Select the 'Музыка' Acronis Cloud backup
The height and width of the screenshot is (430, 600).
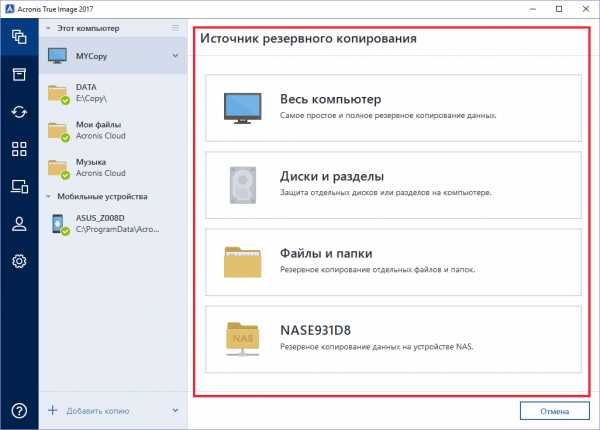click(112, 167)
